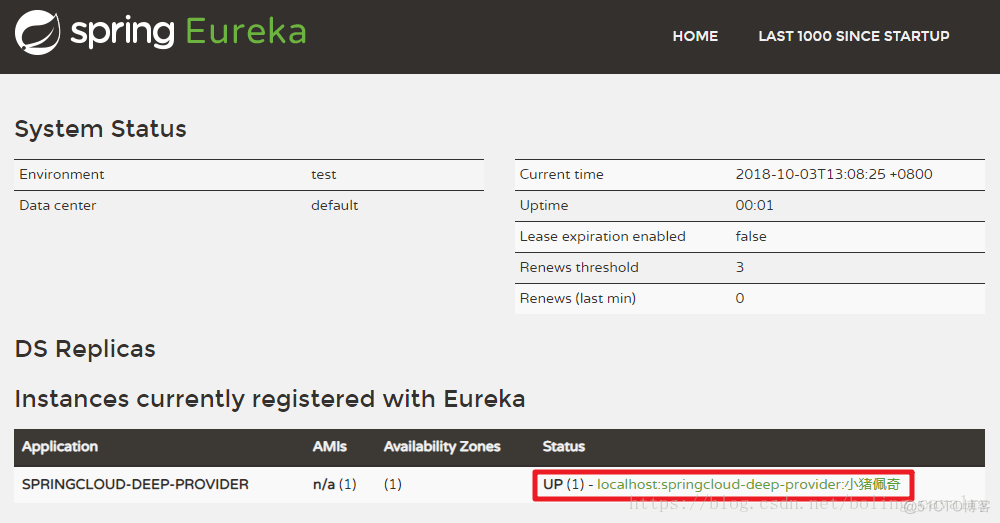Screen dimensions: 1000x523
Task: Click the System Status heading
Action: (100, 129)
